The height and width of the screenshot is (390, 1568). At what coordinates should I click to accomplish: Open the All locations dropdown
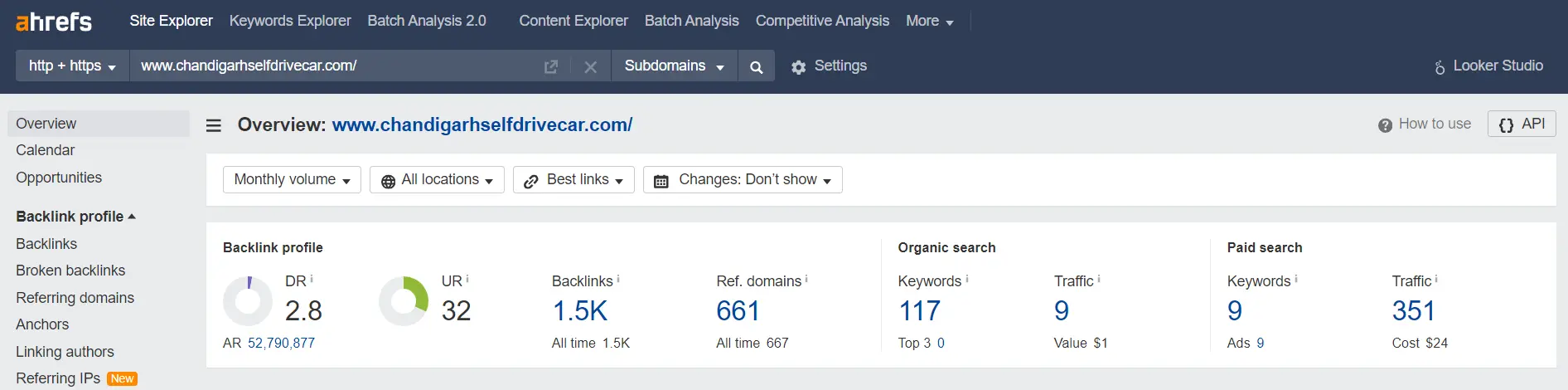coord(437,179)
